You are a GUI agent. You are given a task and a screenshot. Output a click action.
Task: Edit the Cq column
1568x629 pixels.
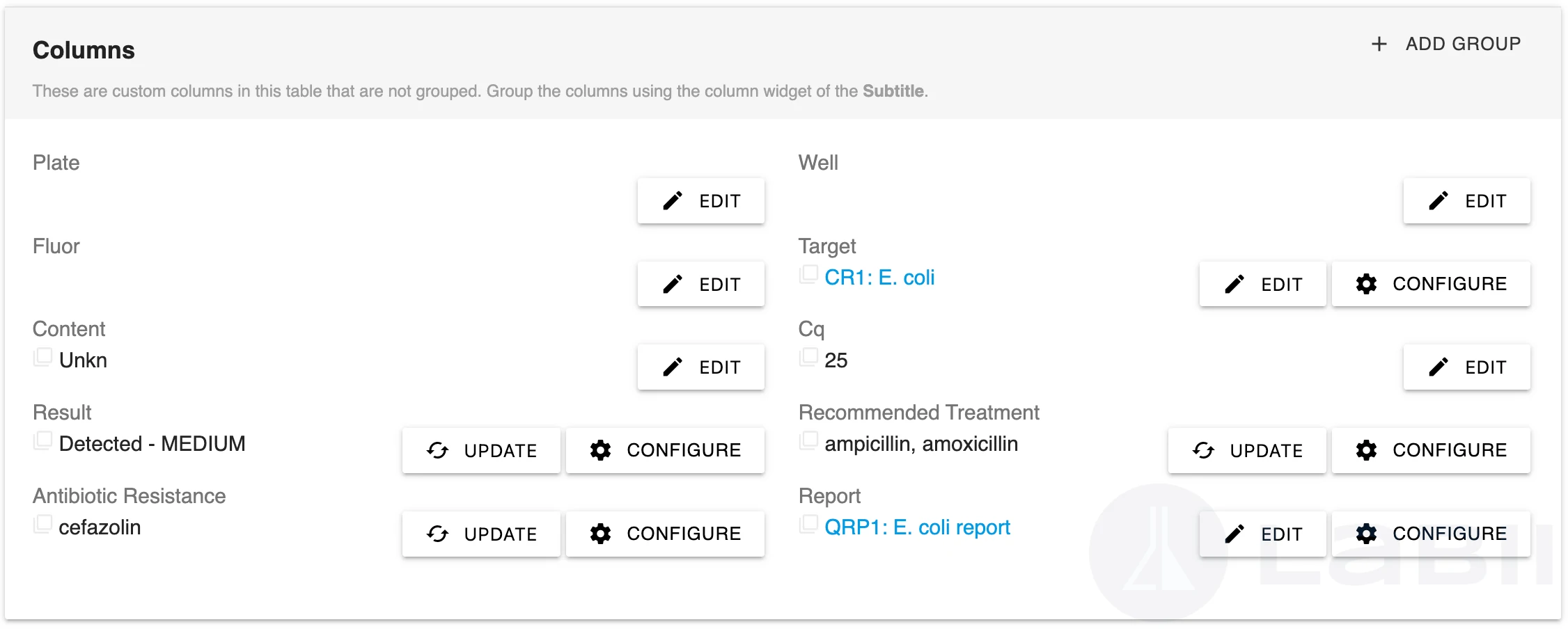coord(1466,367)
